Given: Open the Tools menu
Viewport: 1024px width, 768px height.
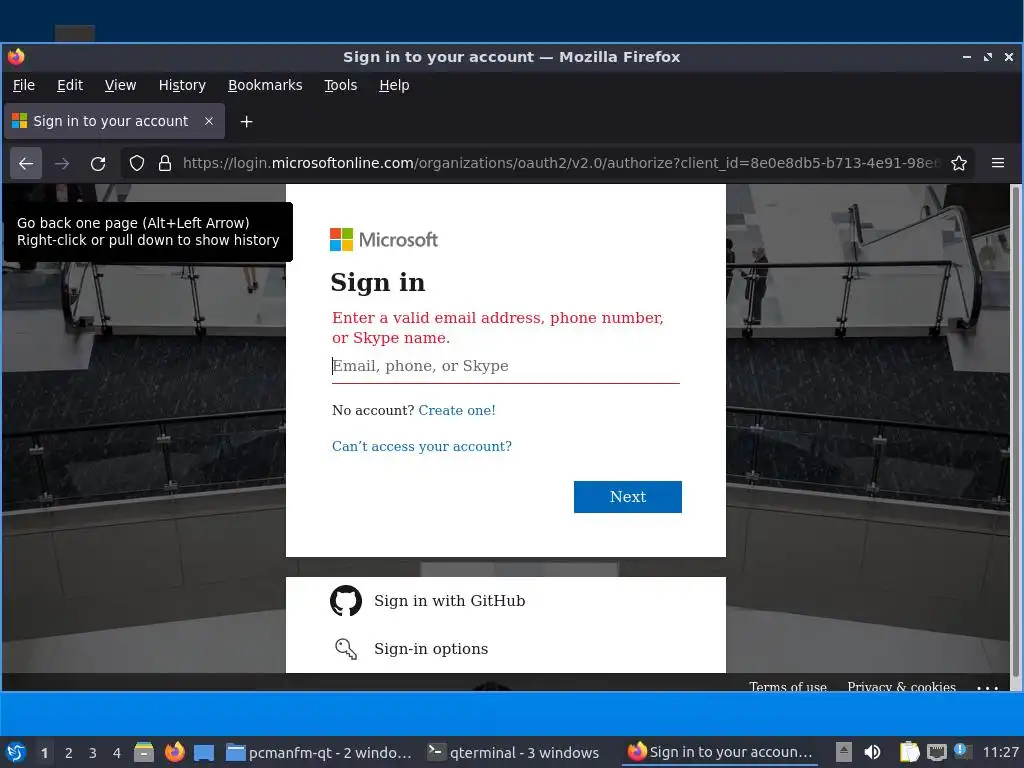Looking at the screenshot, I should coord(341,86).
